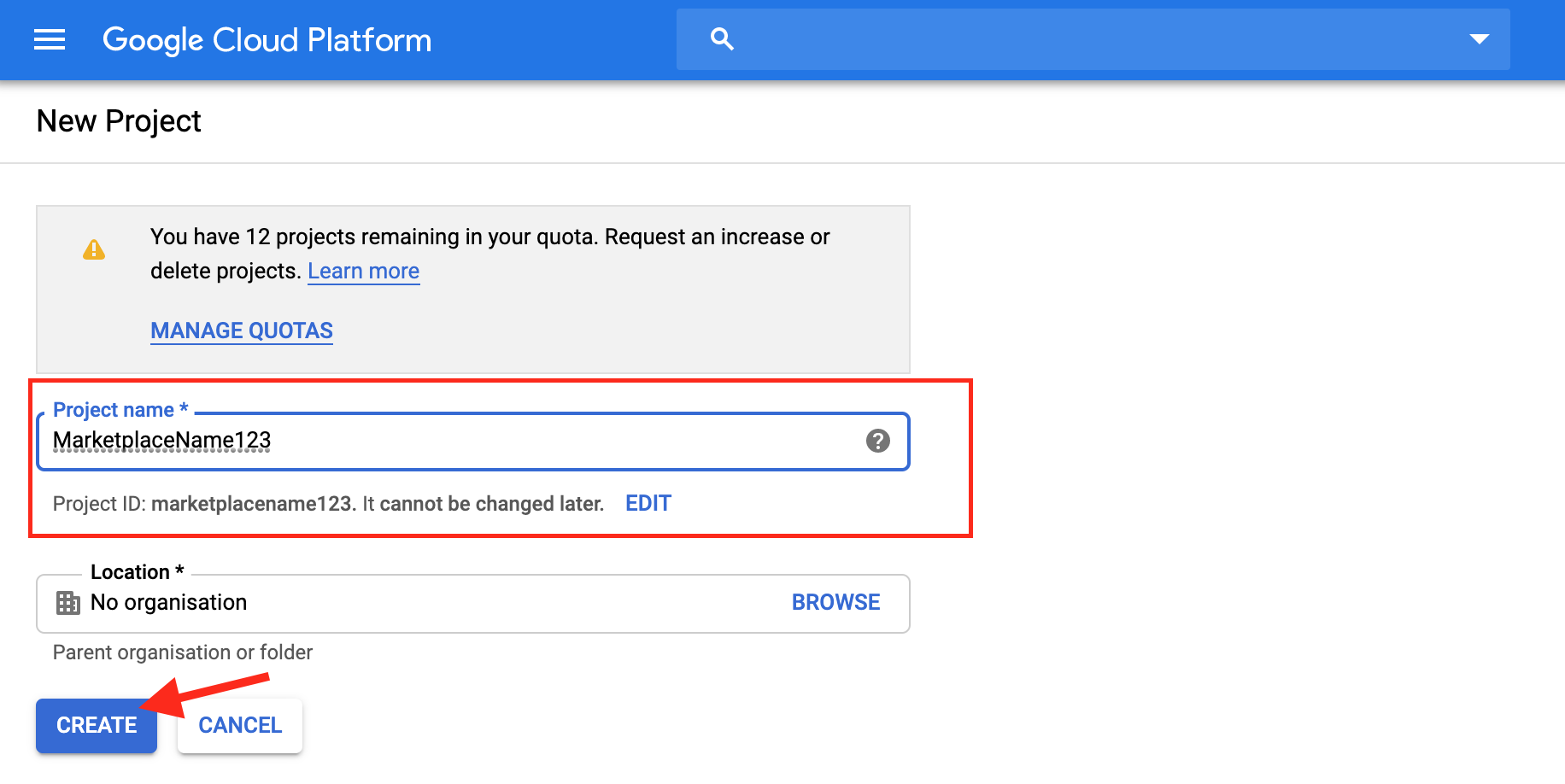
Task: Click the quota warning triangle icon
Action: coord(94,249)
